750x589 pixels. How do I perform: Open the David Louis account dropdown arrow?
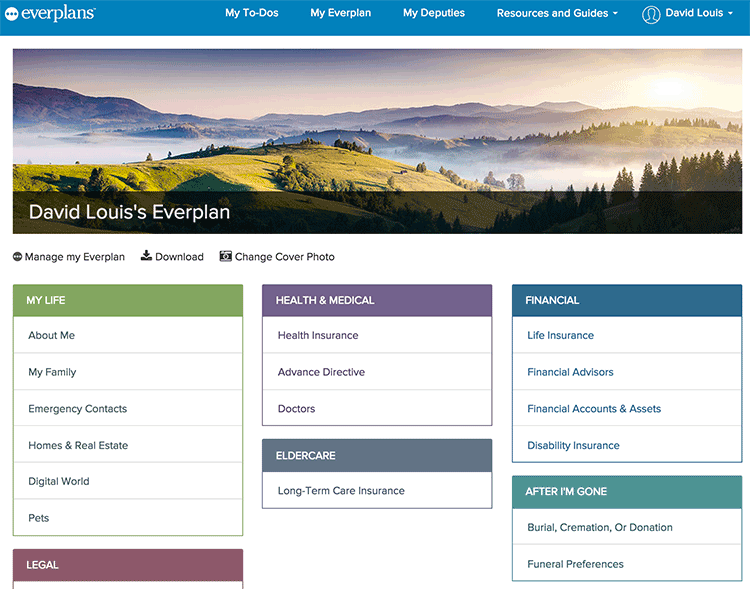pyautogui.click(x=730, y=13)
